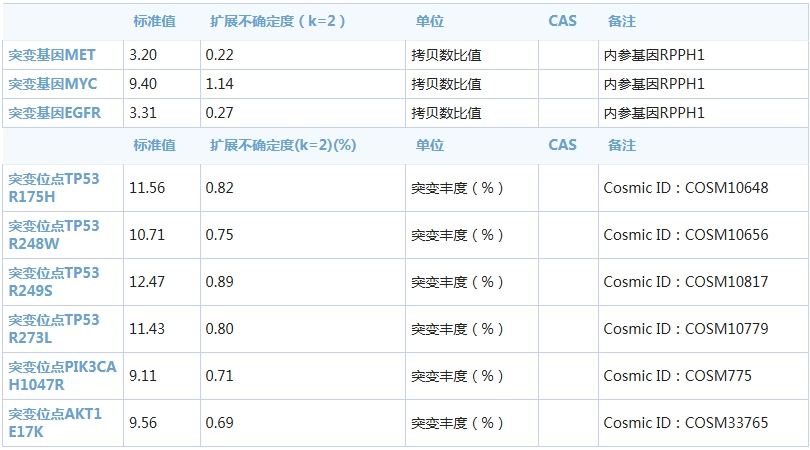Click the 突变基因EGFR row label
Screen dimensions: 810x450
pos(55,113)
